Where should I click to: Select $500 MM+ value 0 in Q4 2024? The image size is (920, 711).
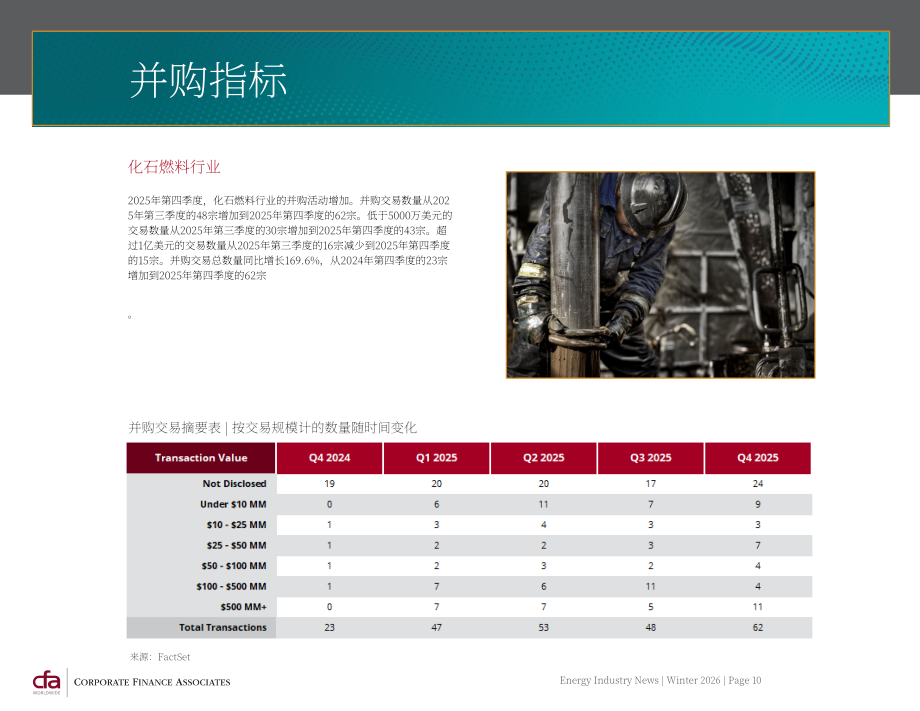click(329, 607)
